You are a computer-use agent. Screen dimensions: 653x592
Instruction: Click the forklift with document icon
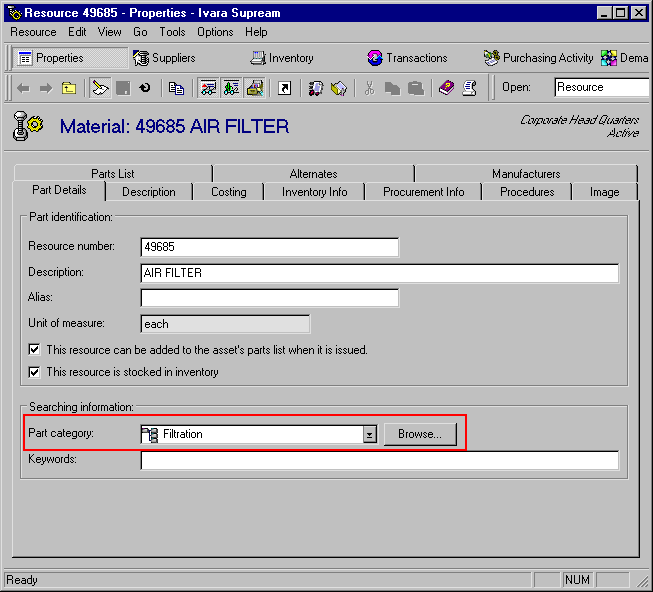[316, 88]
